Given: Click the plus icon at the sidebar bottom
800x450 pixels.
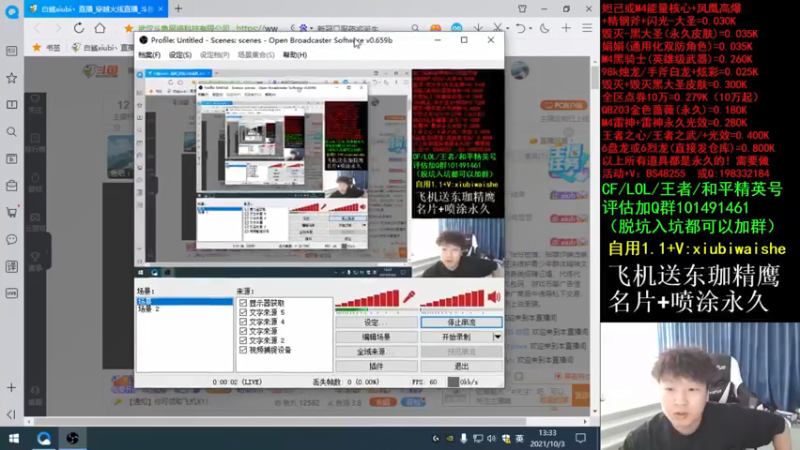Looking at the screenshot, I should point(11,388).
